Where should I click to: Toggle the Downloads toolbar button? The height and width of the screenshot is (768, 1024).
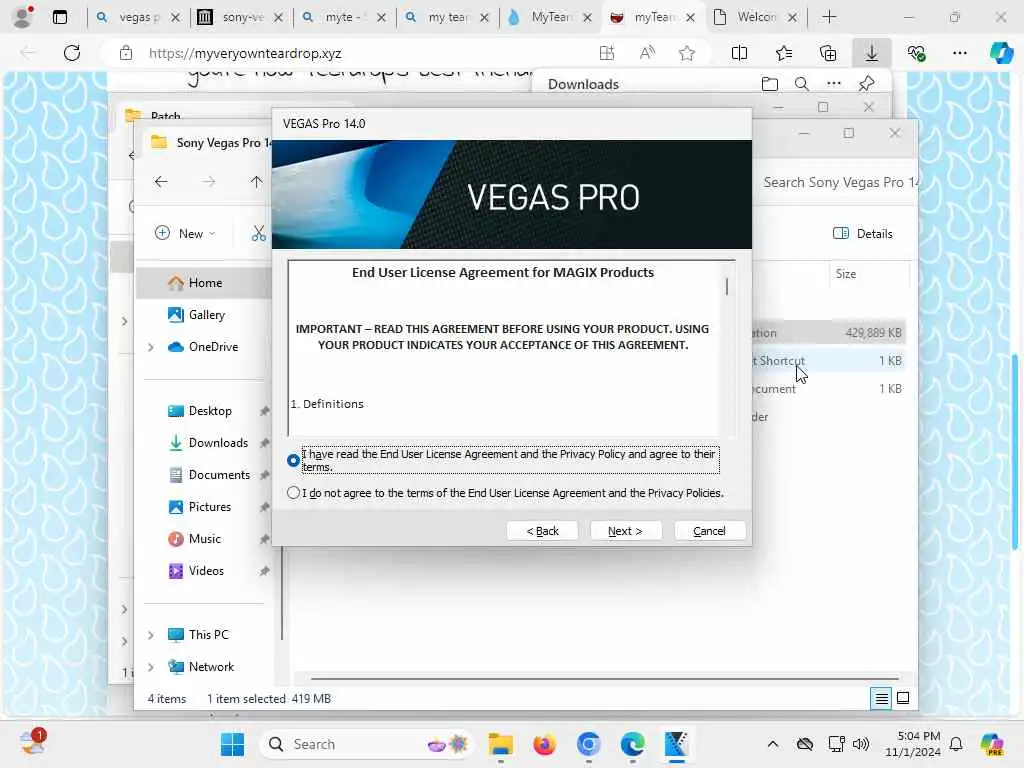coord(872,54)
